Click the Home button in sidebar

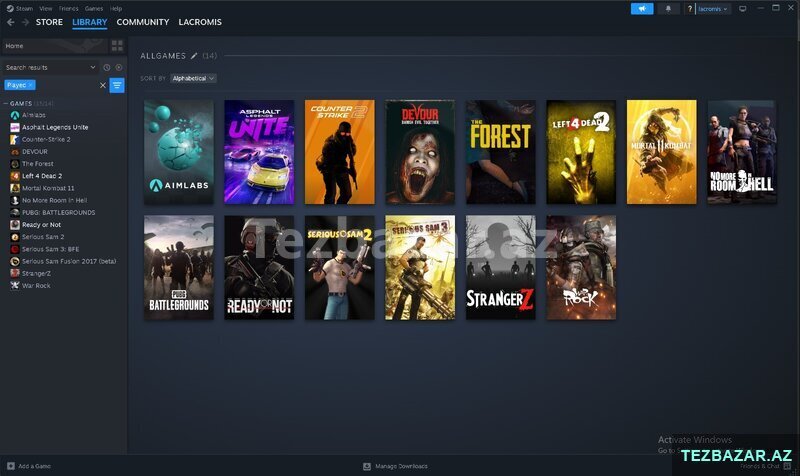55,46
